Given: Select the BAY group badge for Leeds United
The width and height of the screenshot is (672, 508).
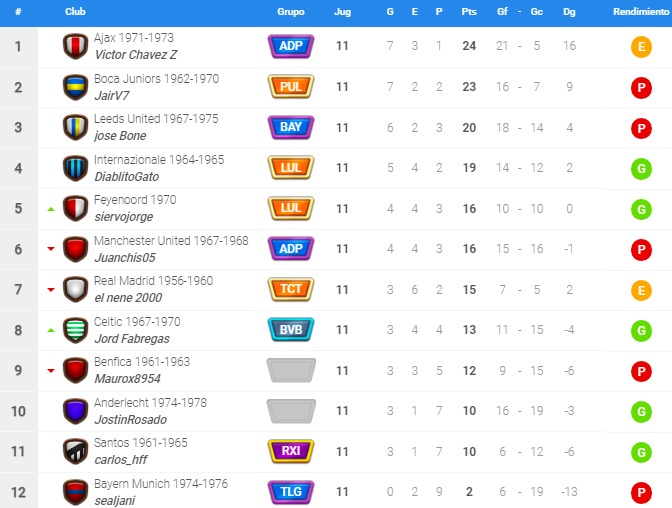Looking at the screenshot, I should pos(291,127).
